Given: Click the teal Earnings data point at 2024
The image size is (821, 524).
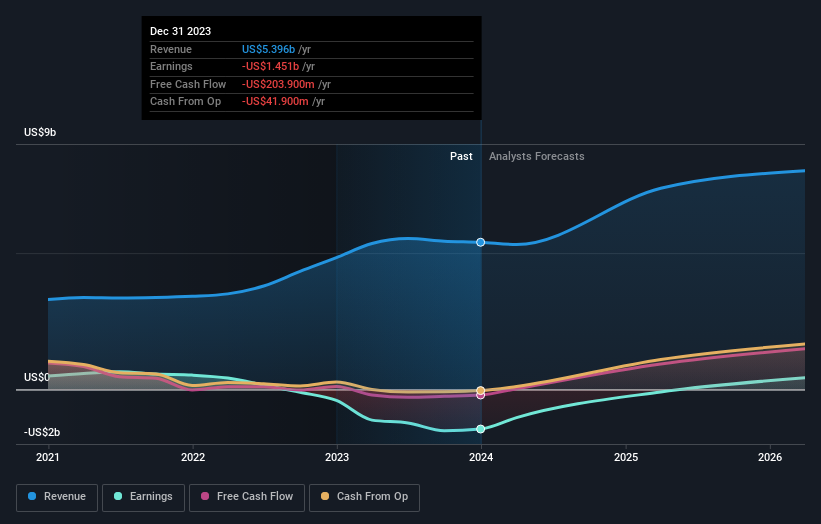Looking at the screenshot, I should point(481,429).
